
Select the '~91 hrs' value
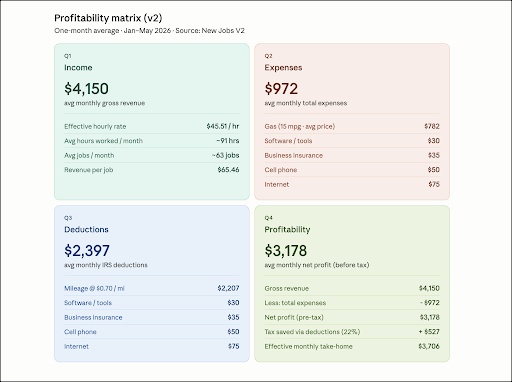click(228, 141)
